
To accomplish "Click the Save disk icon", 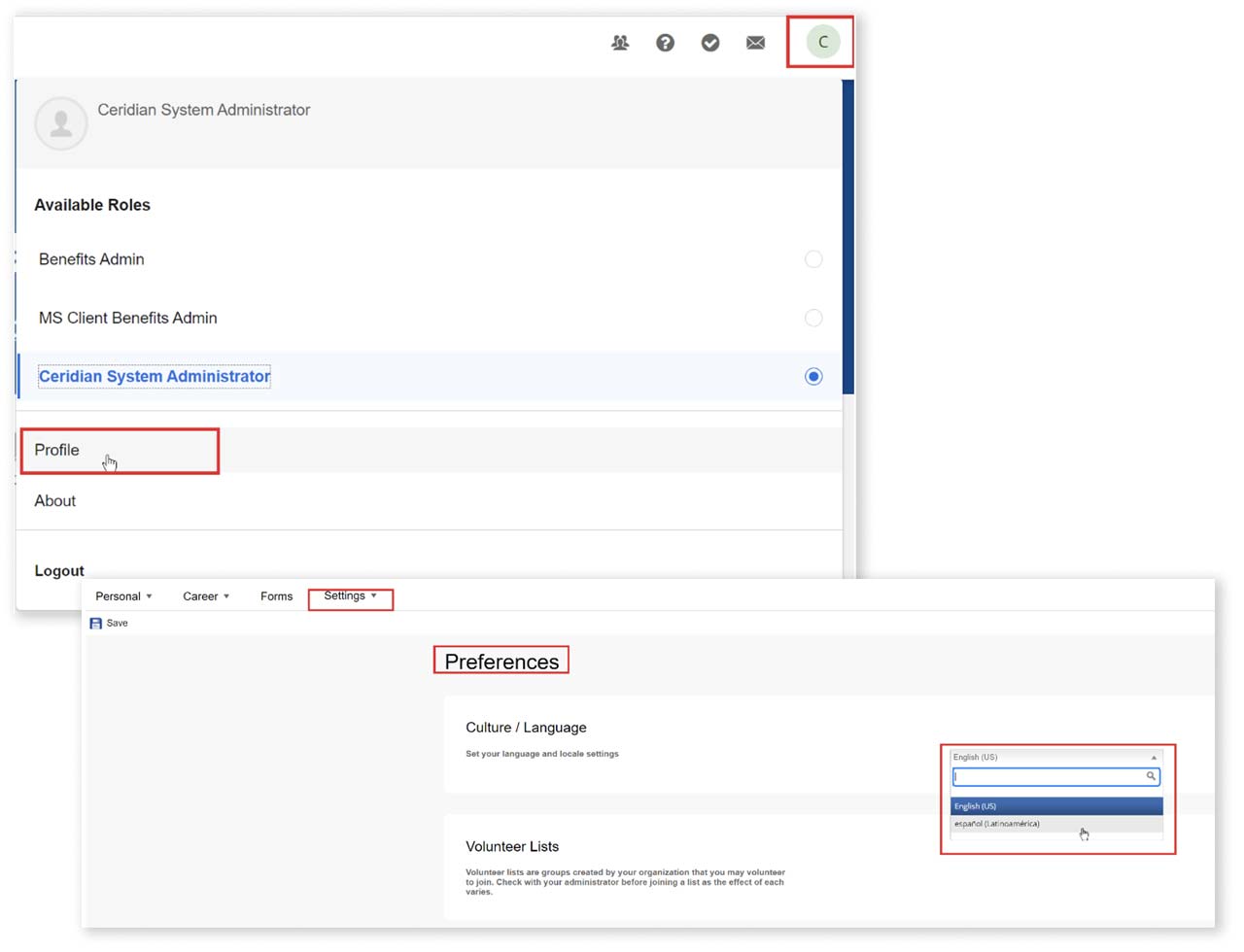I will point(96,624).
